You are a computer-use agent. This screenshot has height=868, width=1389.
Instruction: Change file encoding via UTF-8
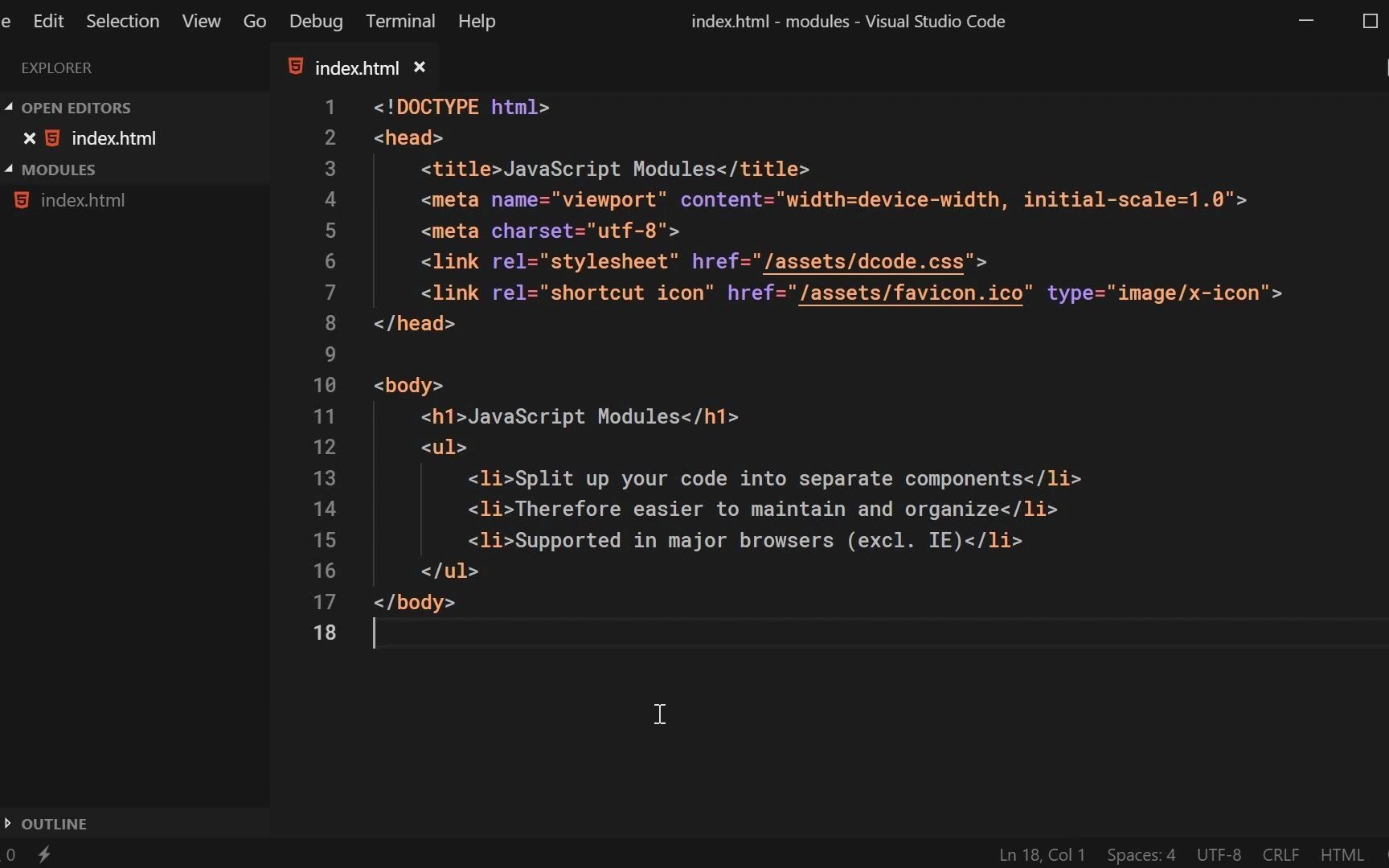pyautogui.click(x=1219, y=855)
